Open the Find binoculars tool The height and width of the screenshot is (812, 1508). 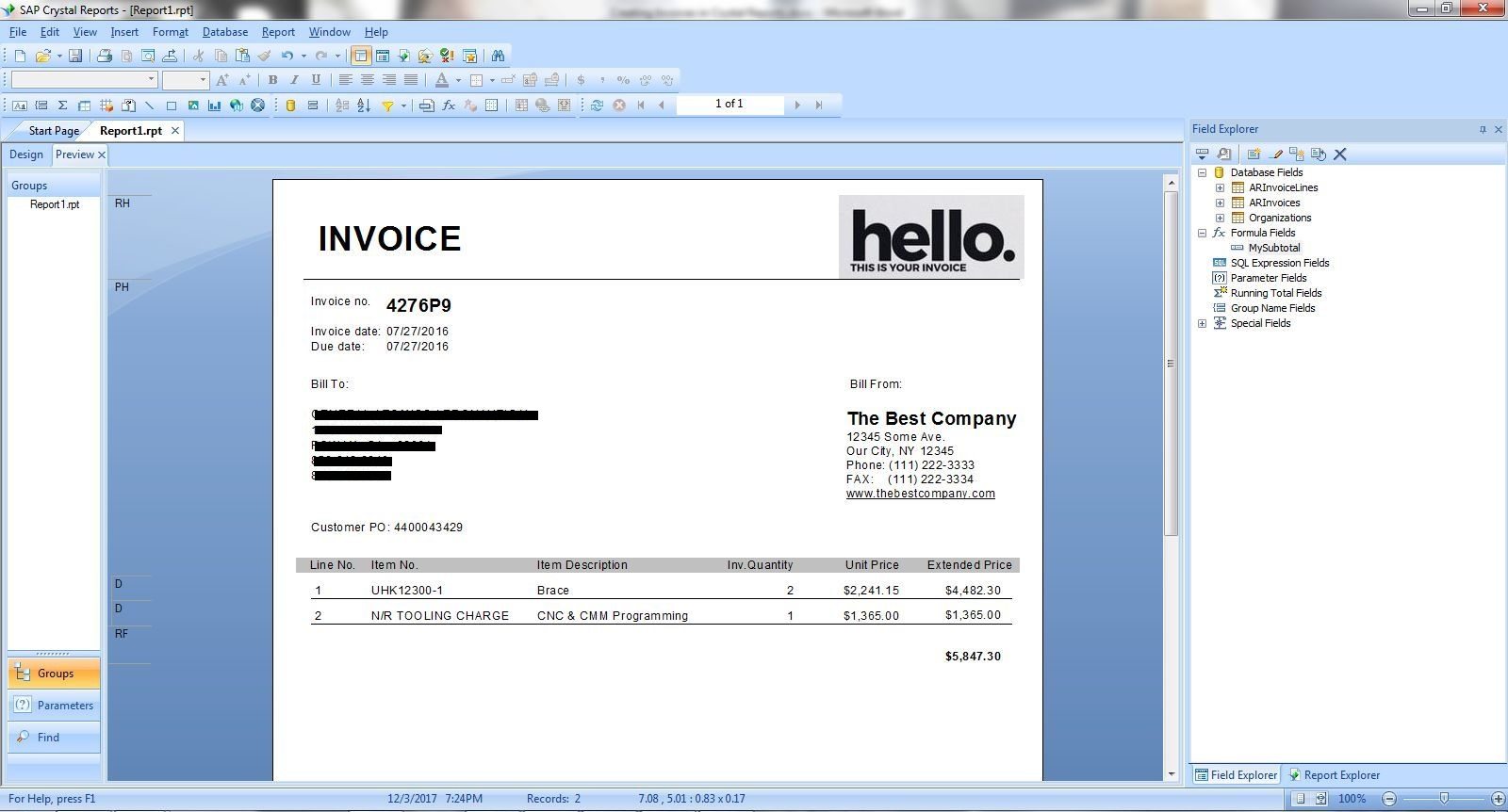pos(498,56)
